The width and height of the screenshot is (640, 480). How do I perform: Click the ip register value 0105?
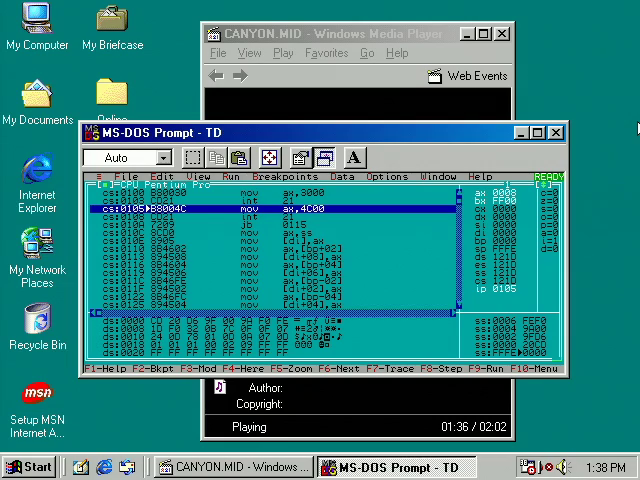pyautogui.click(x=504, y=289)
